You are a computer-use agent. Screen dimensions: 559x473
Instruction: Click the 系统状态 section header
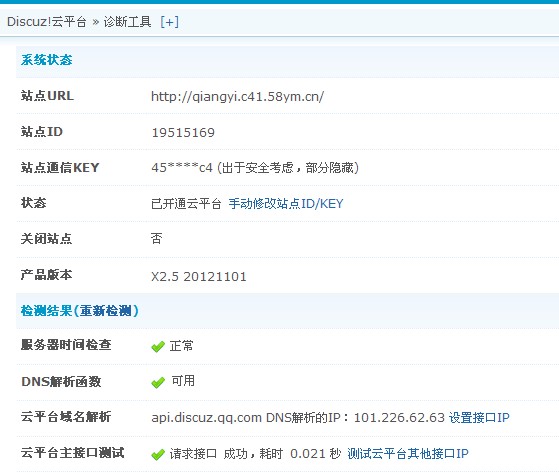pyautogui.click(x=46, y=60)
